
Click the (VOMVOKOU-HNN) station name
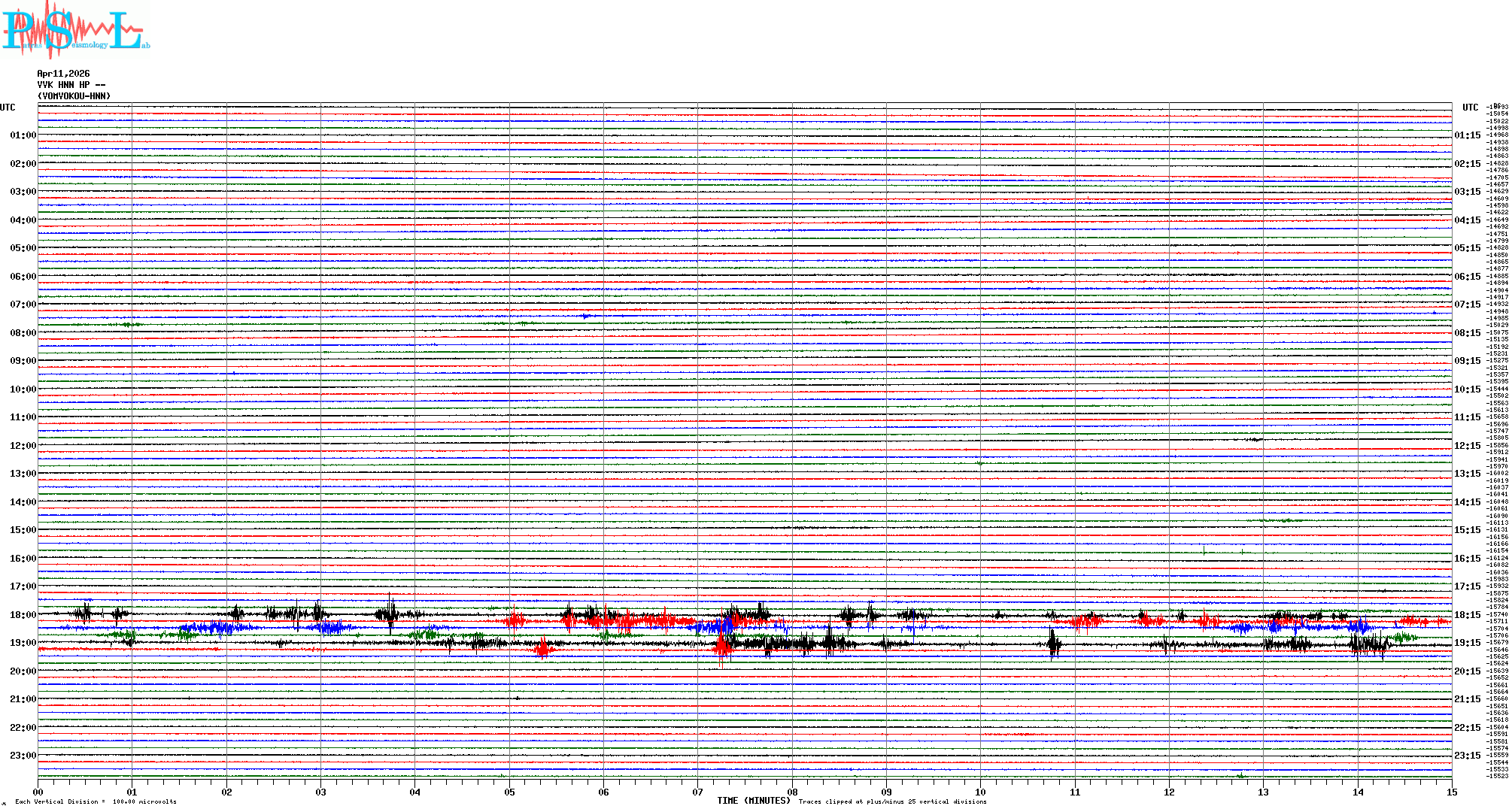pyautogui.click(x=74, y=96)
